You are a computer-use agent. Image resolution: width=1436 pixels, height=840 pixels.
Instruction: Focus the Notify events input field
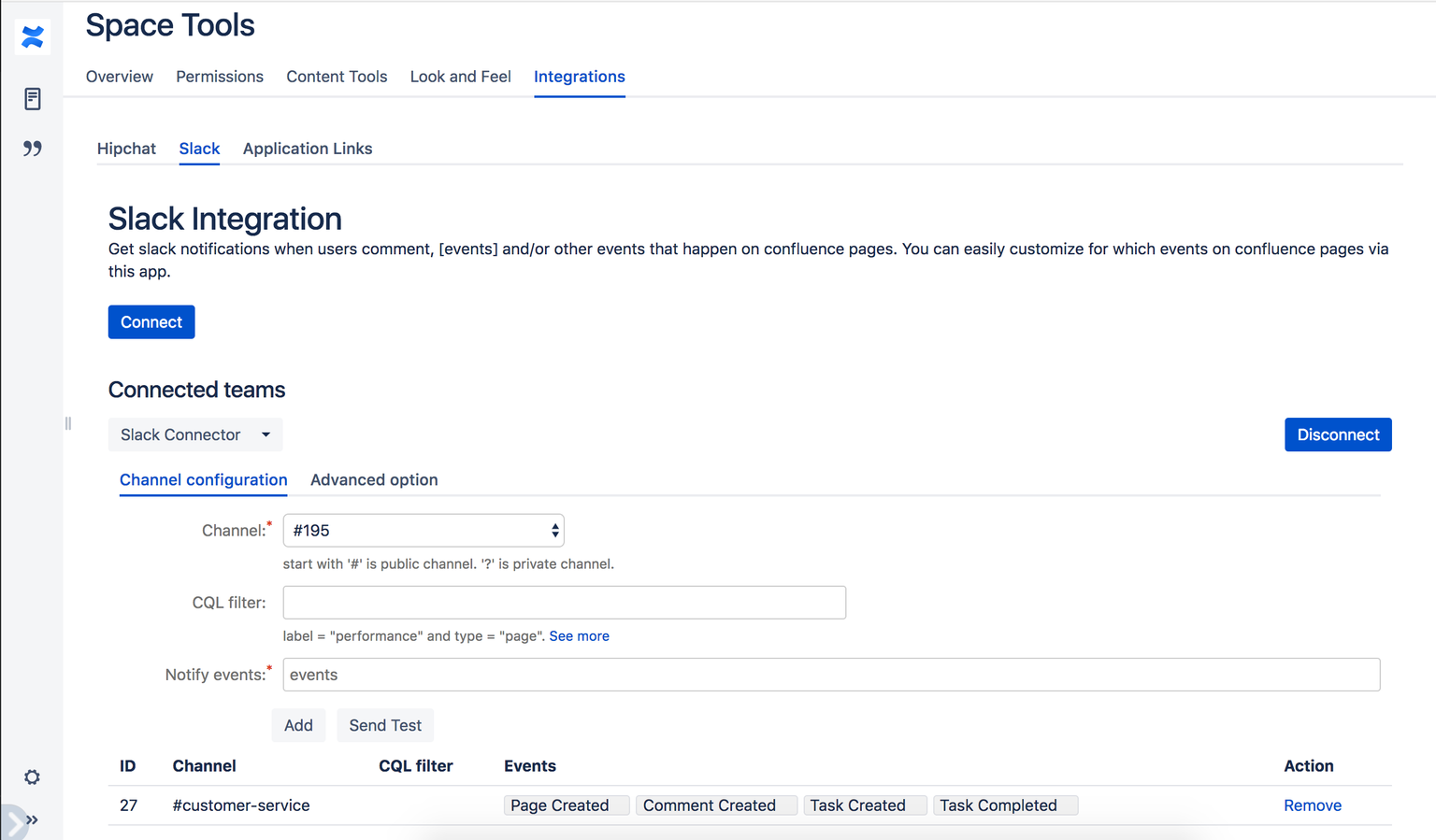point(831,675)
